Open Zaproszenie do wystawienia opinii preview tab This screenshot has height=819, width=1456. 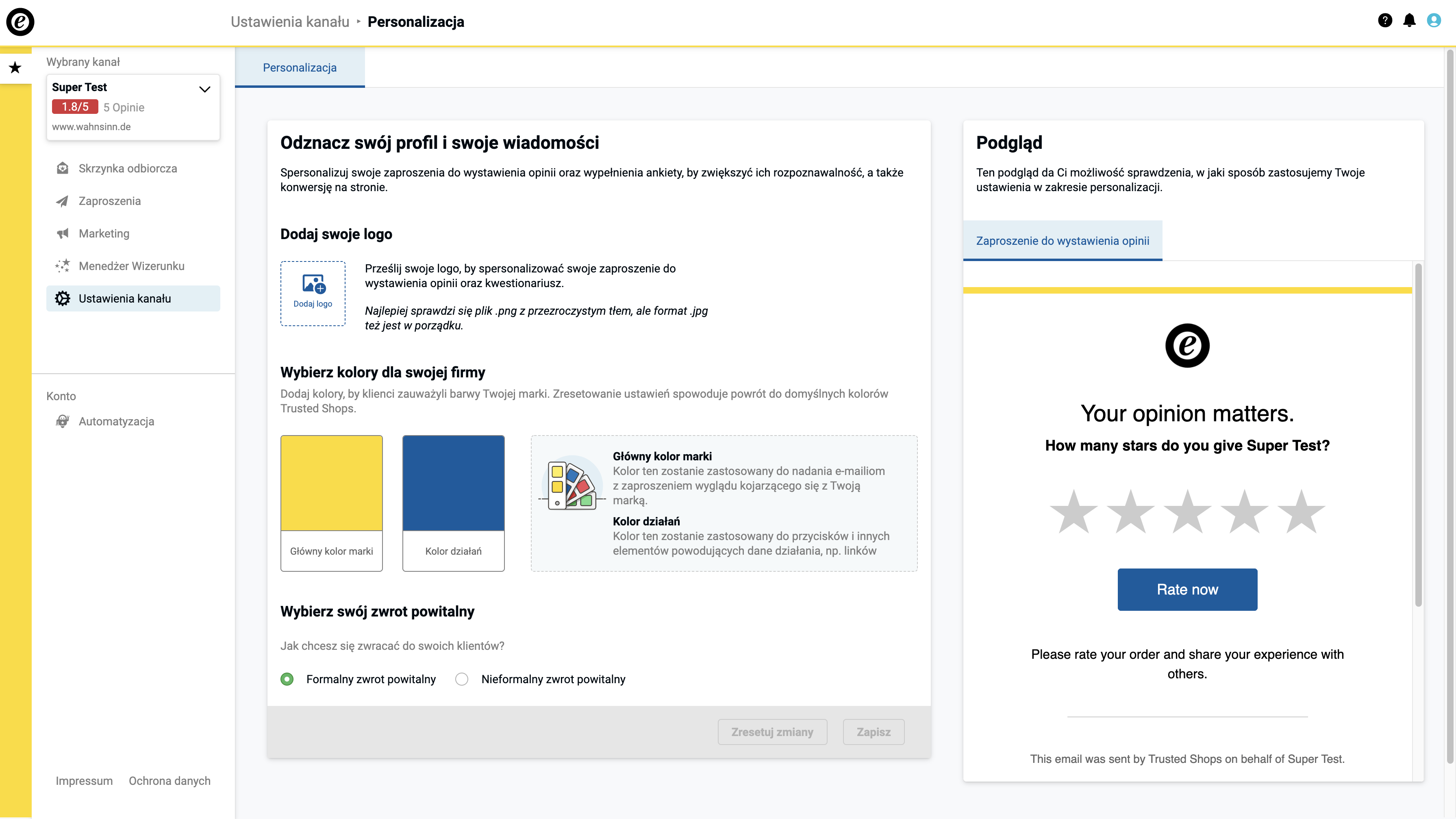(1063, 240)
